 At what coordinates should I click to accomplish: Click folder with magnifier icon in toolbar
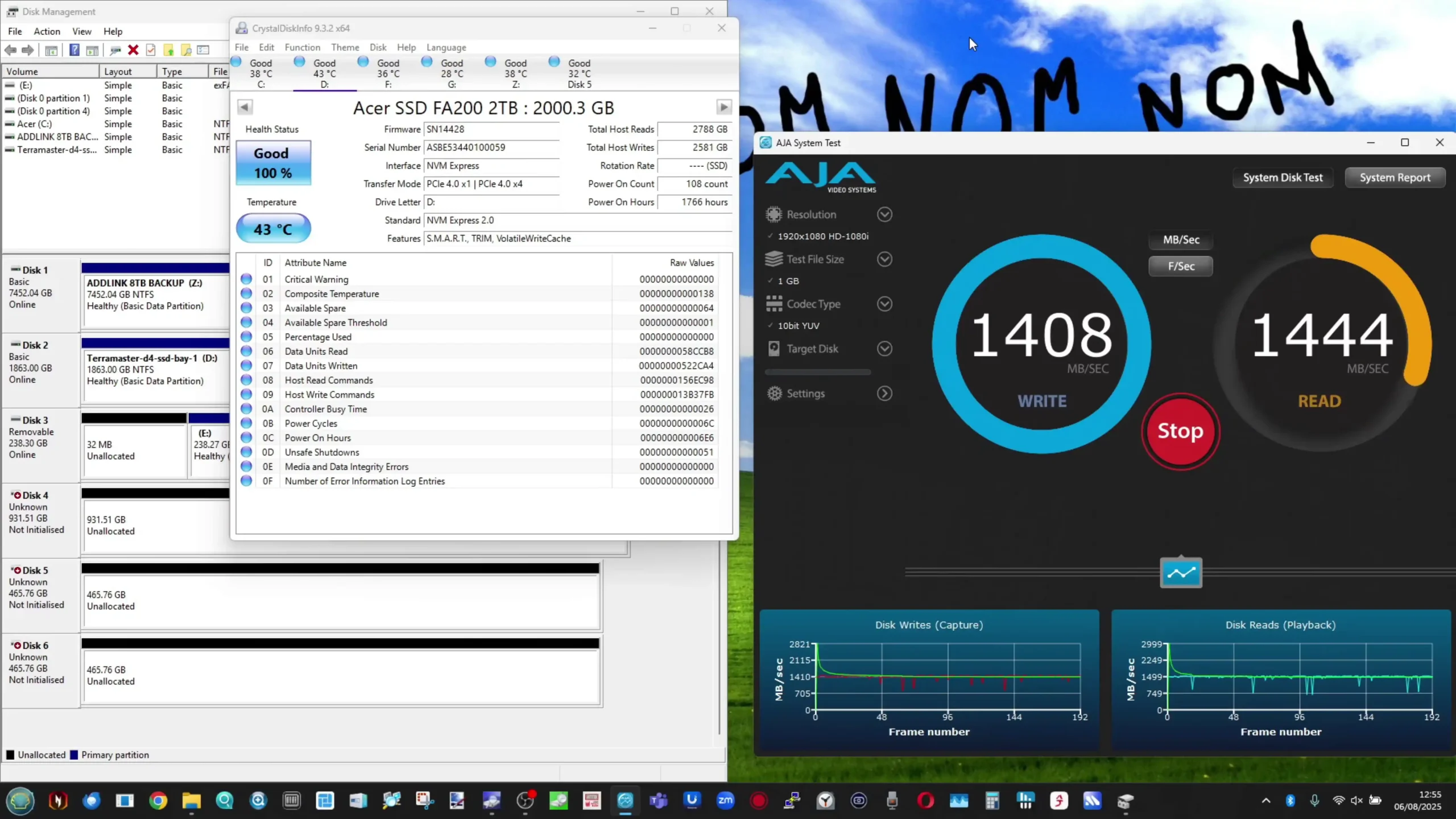coord(186,50)
